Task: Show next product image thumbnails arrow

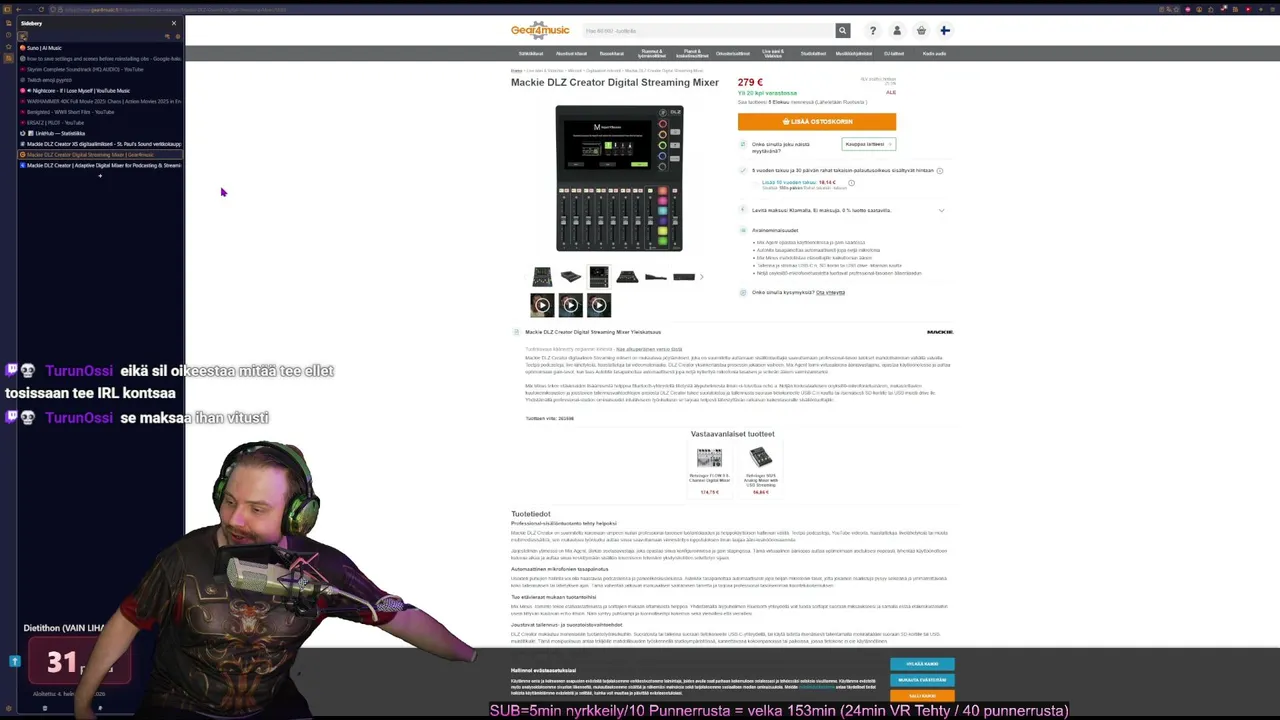Action: [701, 277]
